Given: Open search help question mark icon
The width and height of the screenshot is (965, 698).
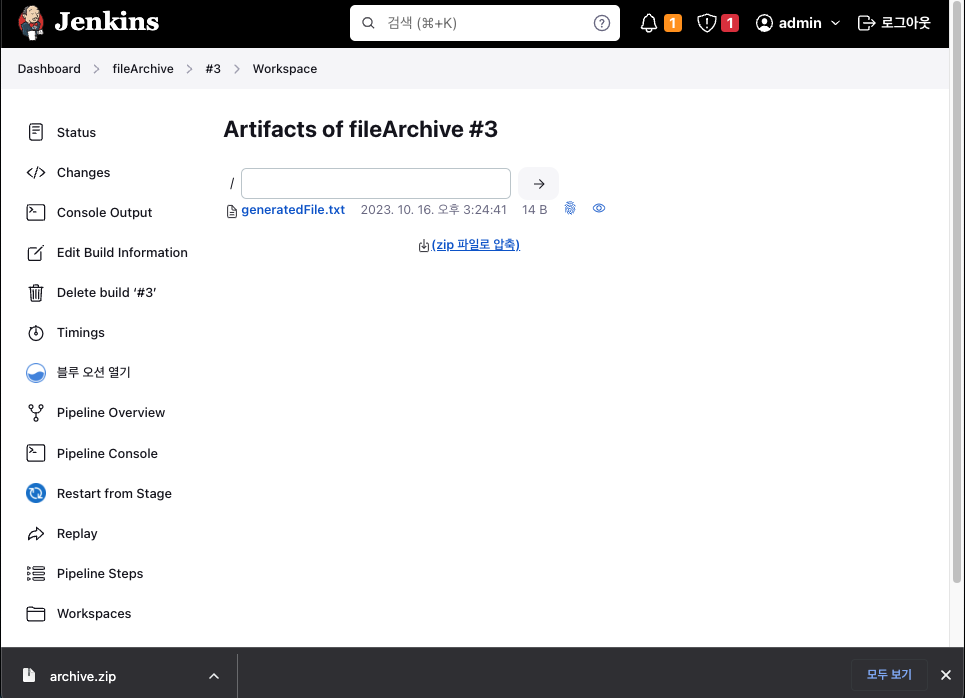Looking at the screenshot, I should coord(601,23).
